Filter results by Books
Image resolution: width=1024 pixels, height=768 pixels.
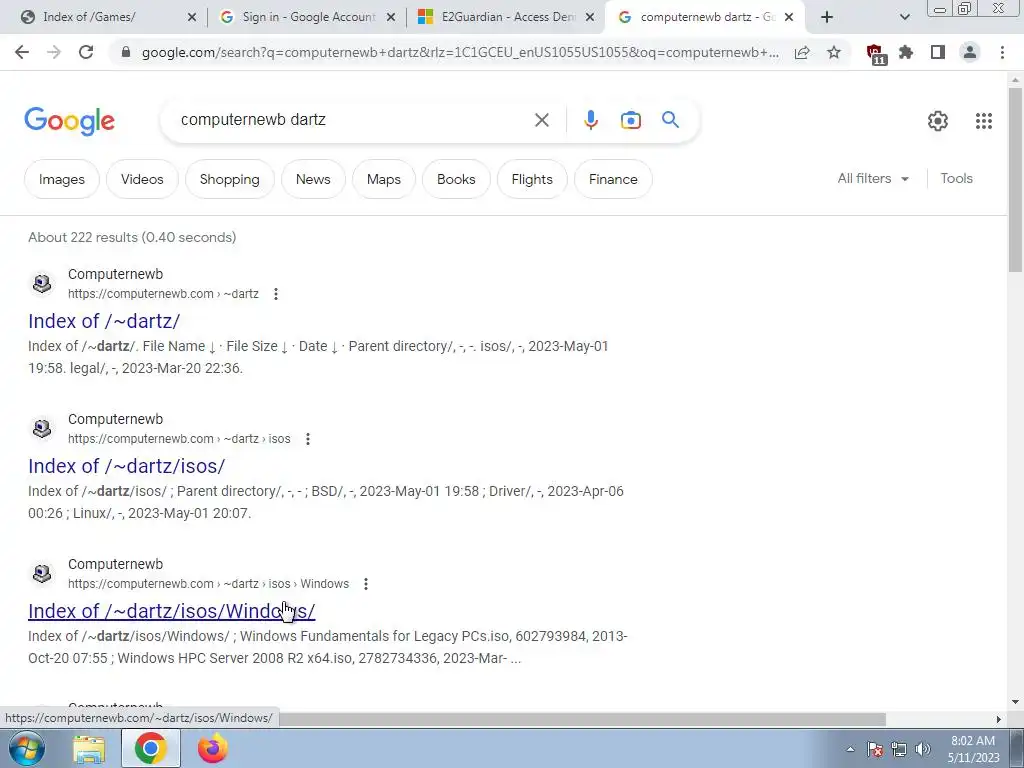click(456, 179)
